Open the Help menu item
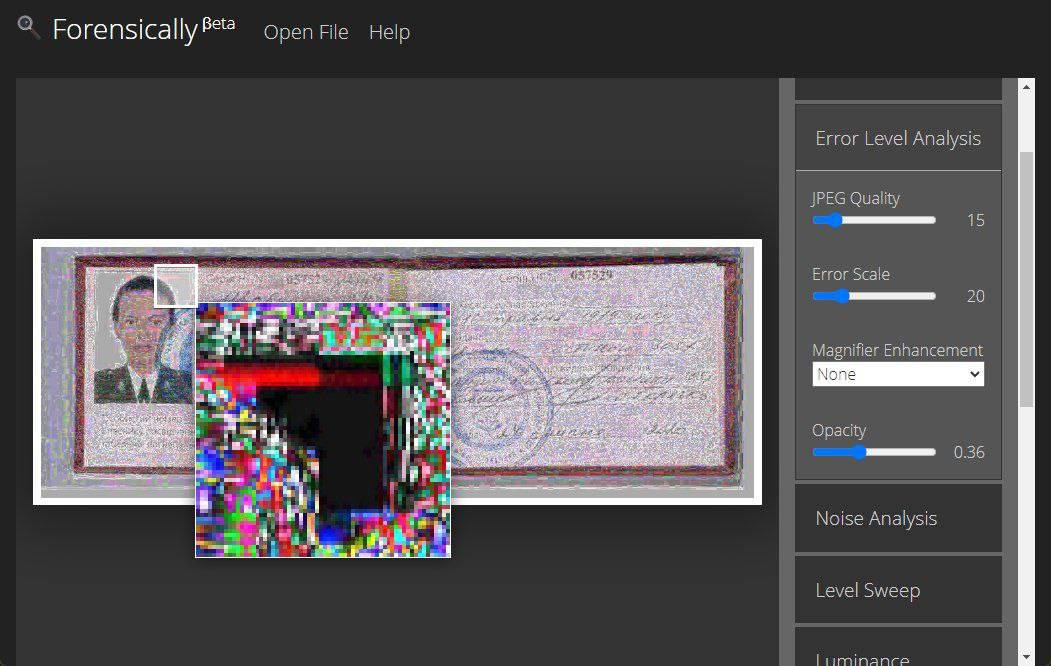1051x666 pixels. point(389,32)
